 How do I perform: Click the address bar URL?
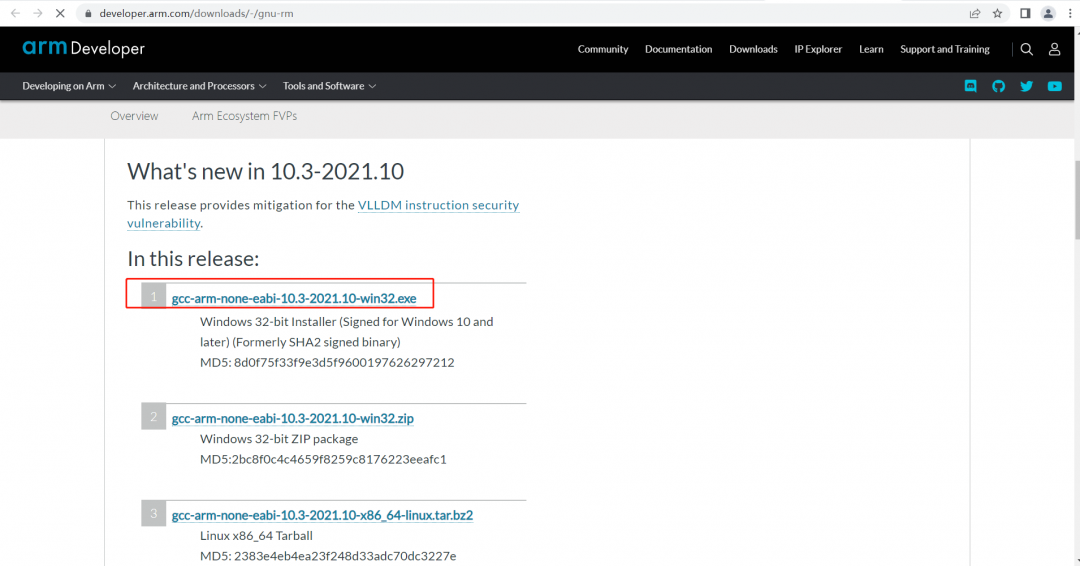click(x=196, y=13)
